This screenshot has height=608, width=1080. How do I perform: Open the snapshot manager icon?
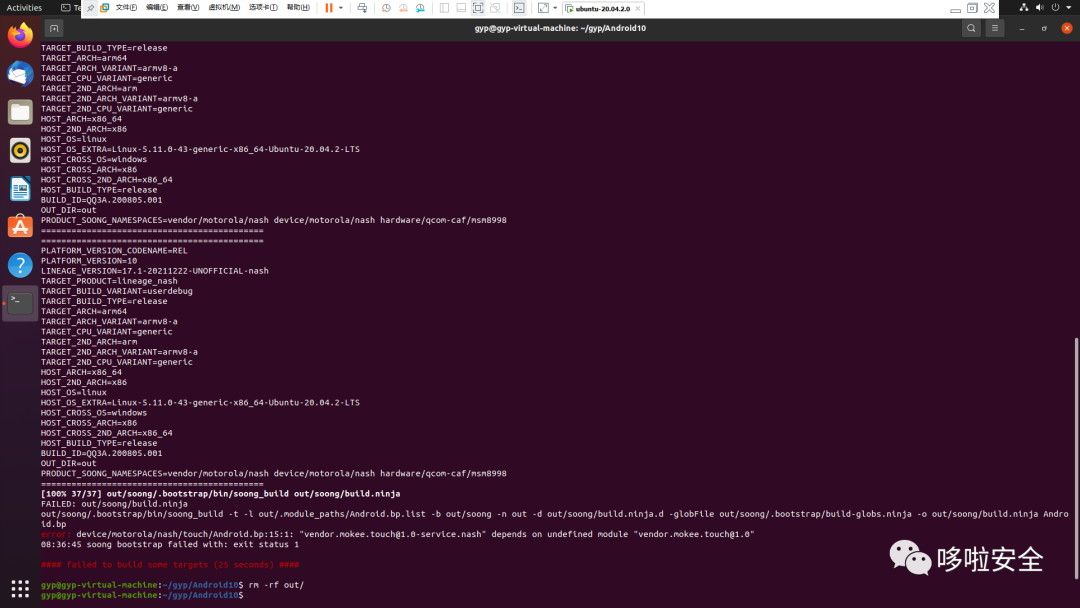420,8
